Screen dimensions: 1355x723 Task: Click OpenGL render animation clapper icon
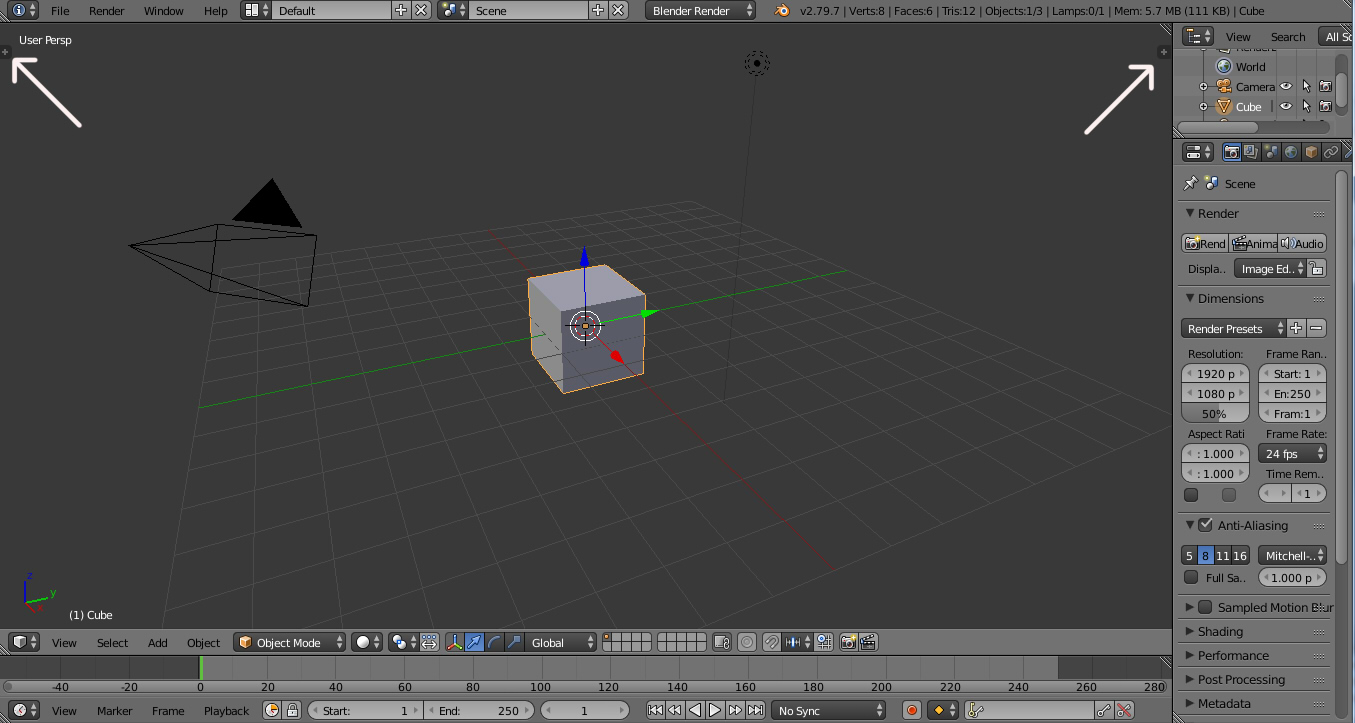click(868, 642)
